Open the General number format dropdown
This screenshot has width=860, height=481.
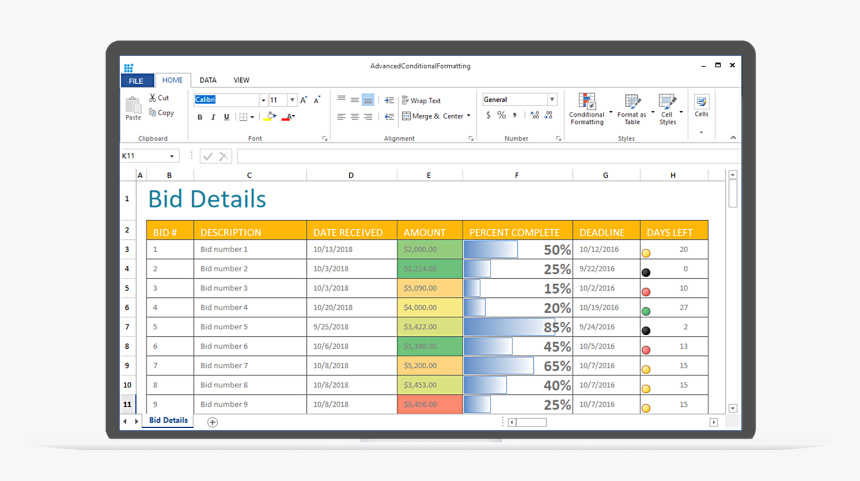(x=551, y=100)
